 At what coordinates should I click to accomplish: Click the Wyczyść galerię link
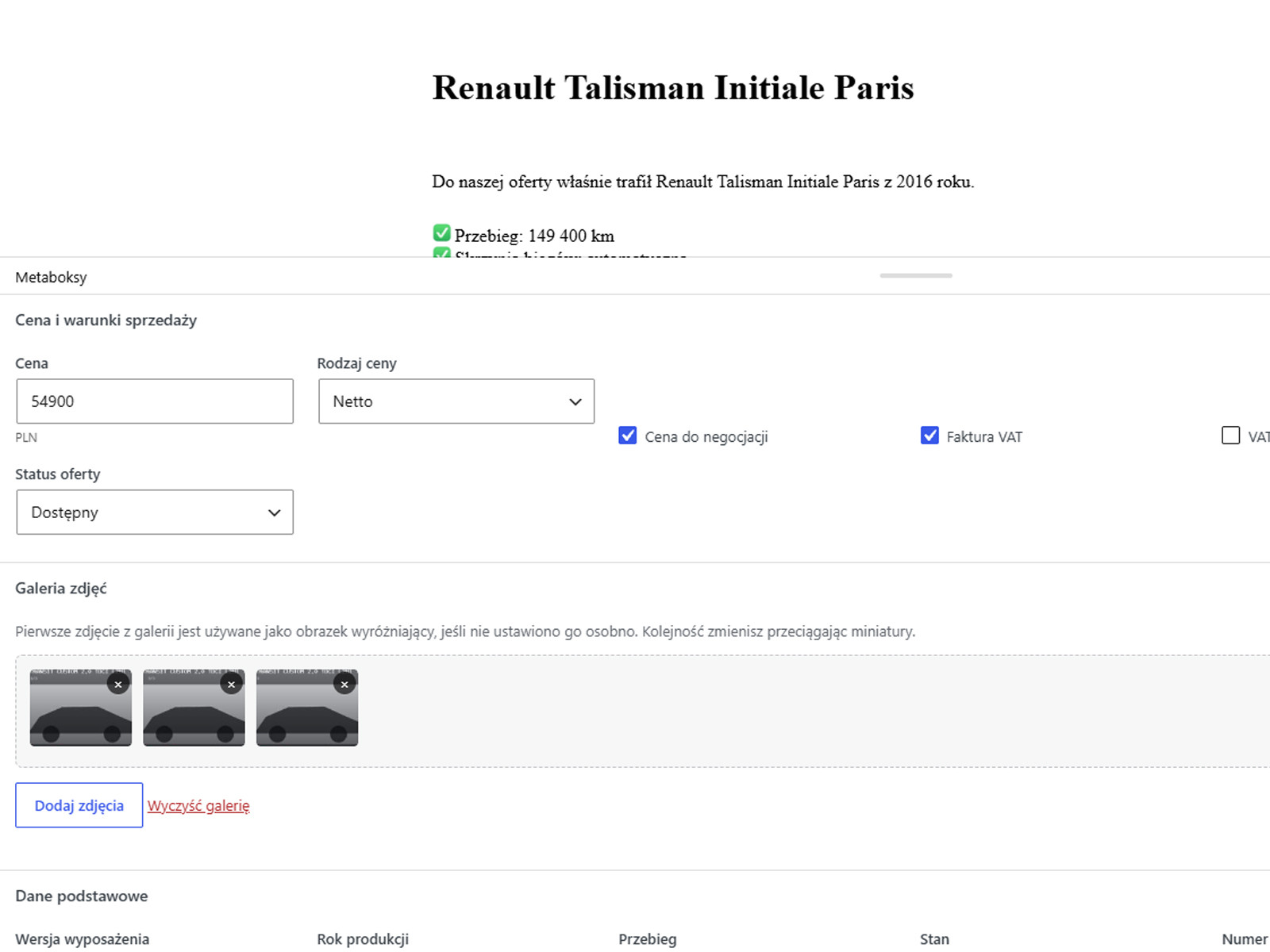pyautogui.click(x=198, y=806)
